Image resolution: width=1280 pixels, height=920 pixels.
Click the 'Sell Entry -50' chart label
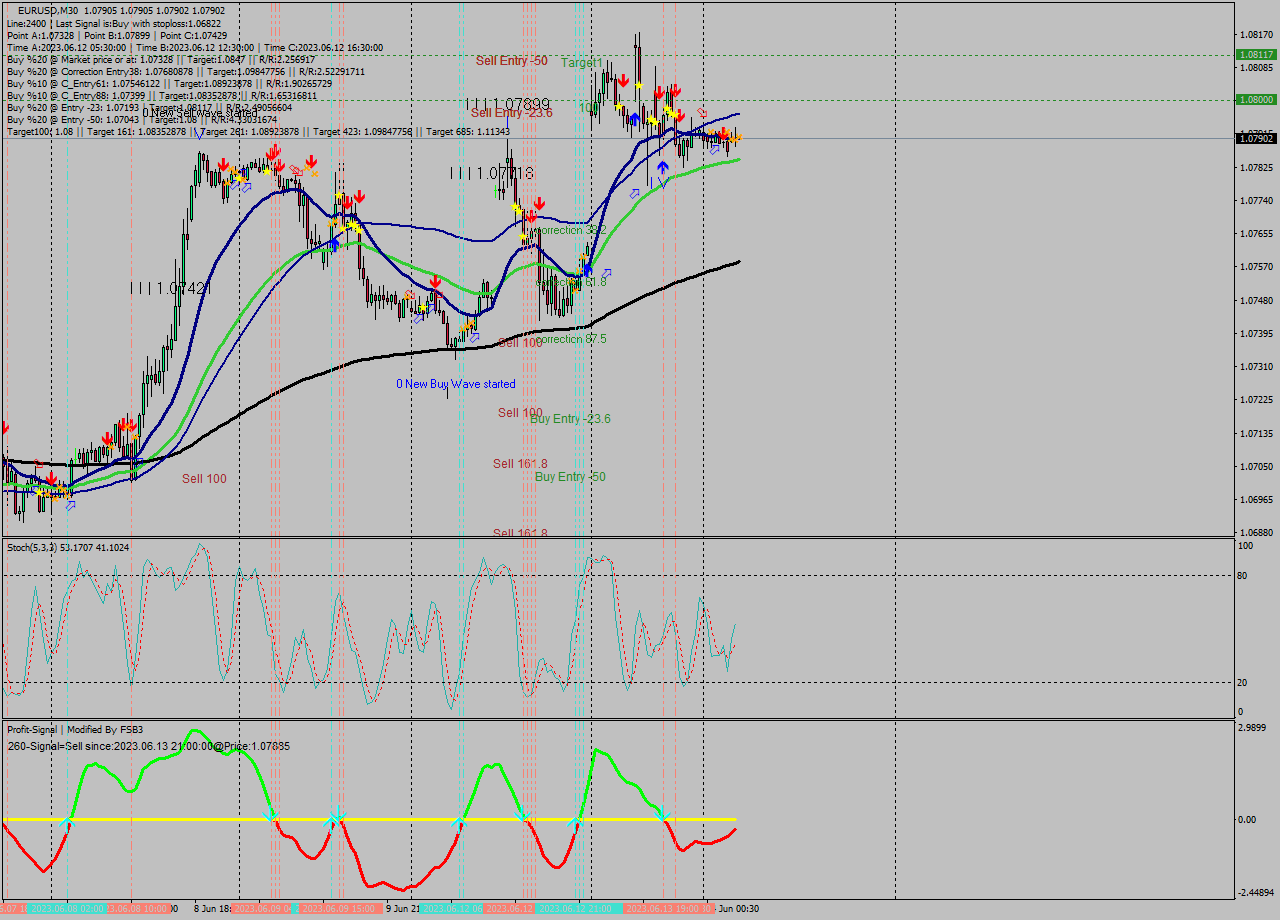tap(511, 61)
